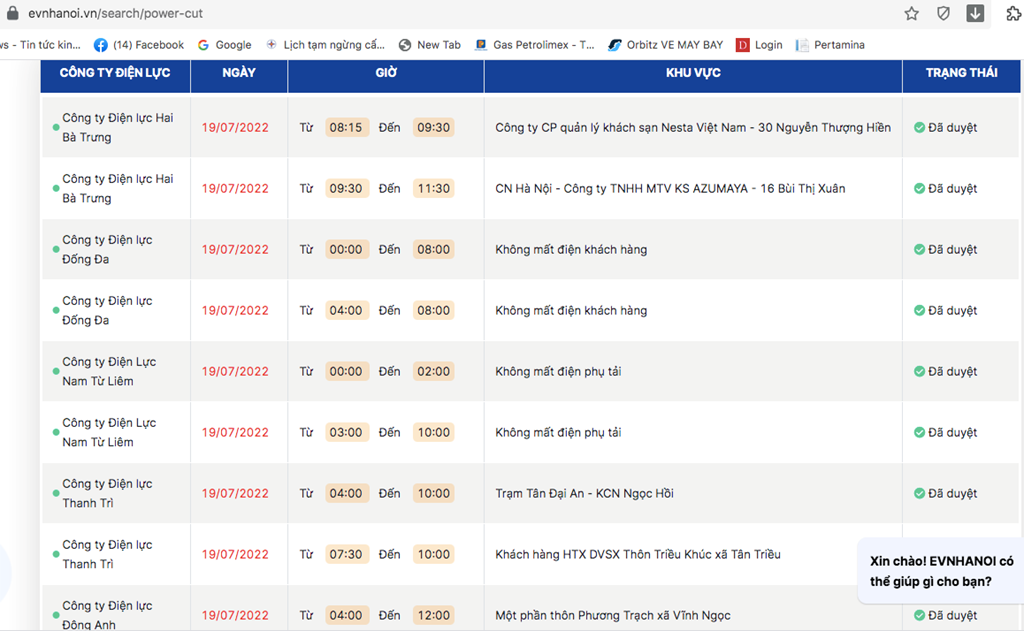This screenshot has width=1024, height=631.
Task: Click the lock icon in address bar
Action: [x=12, y=13]
